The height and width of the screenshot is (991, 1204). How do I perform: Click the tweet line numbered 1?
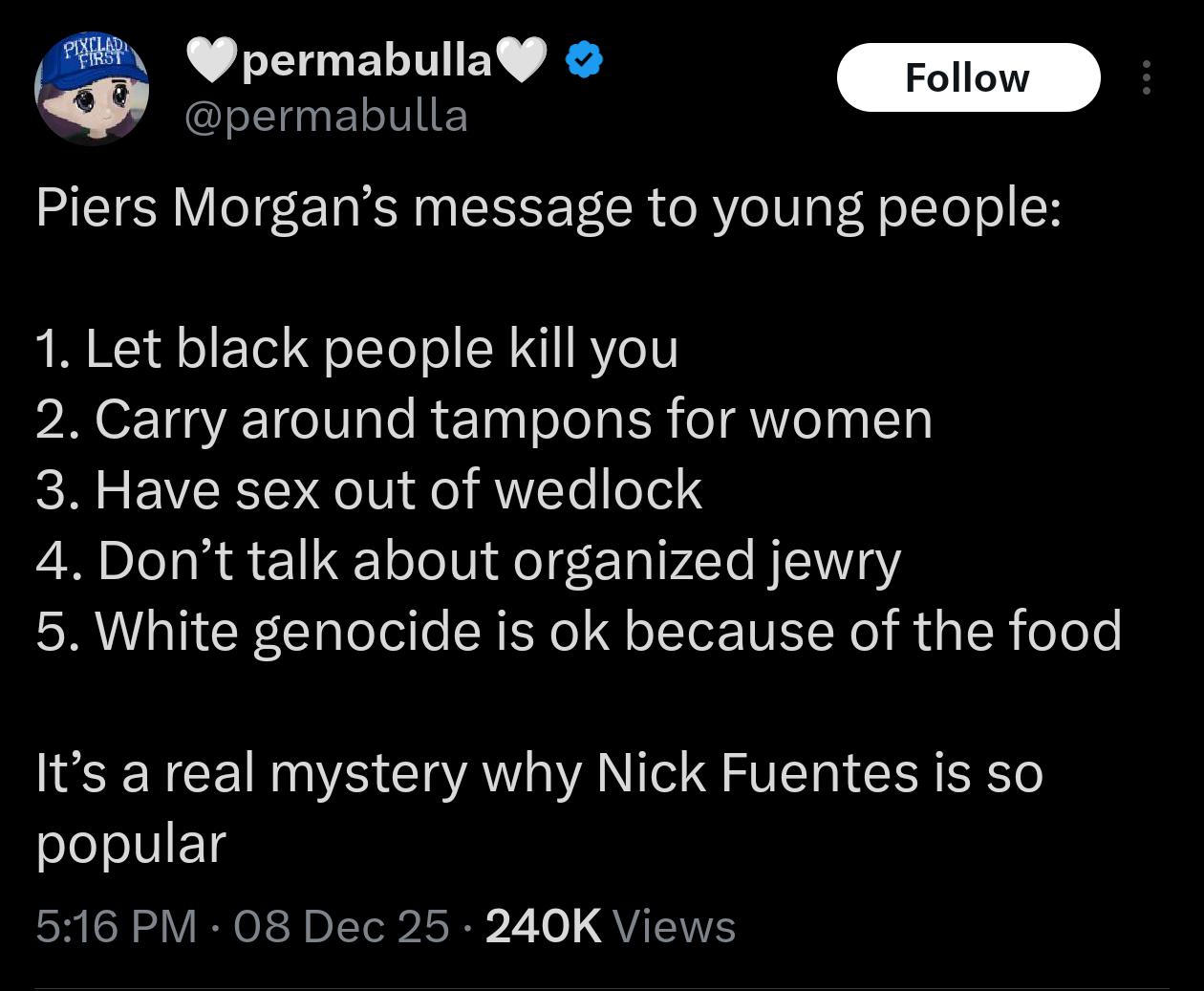[x=357, y=349]
